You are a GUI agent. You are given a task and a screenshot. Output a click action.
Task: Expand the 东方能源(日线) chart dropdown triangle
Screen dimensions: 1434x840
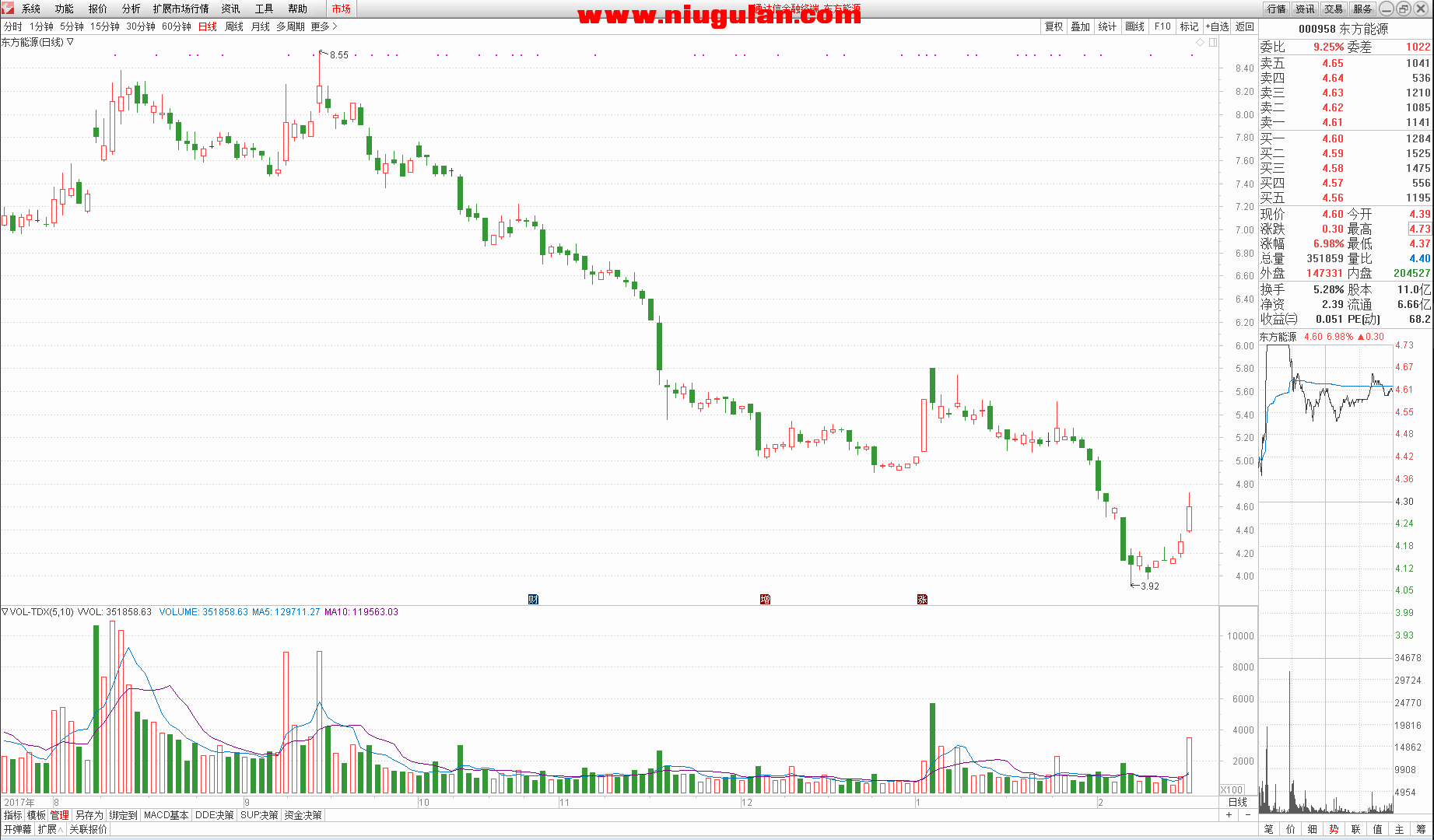[x=70, y=42]
